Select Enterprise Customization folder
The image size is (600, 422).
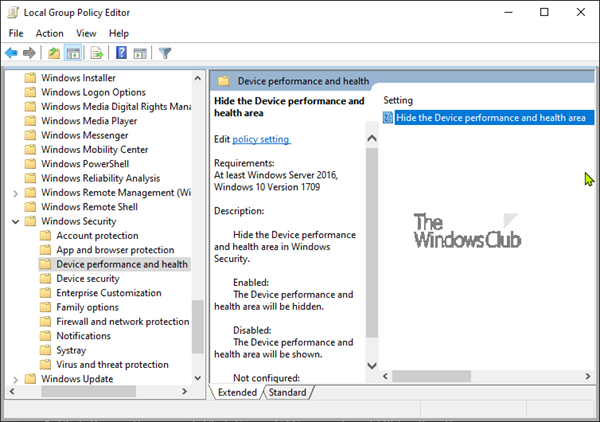109,293
